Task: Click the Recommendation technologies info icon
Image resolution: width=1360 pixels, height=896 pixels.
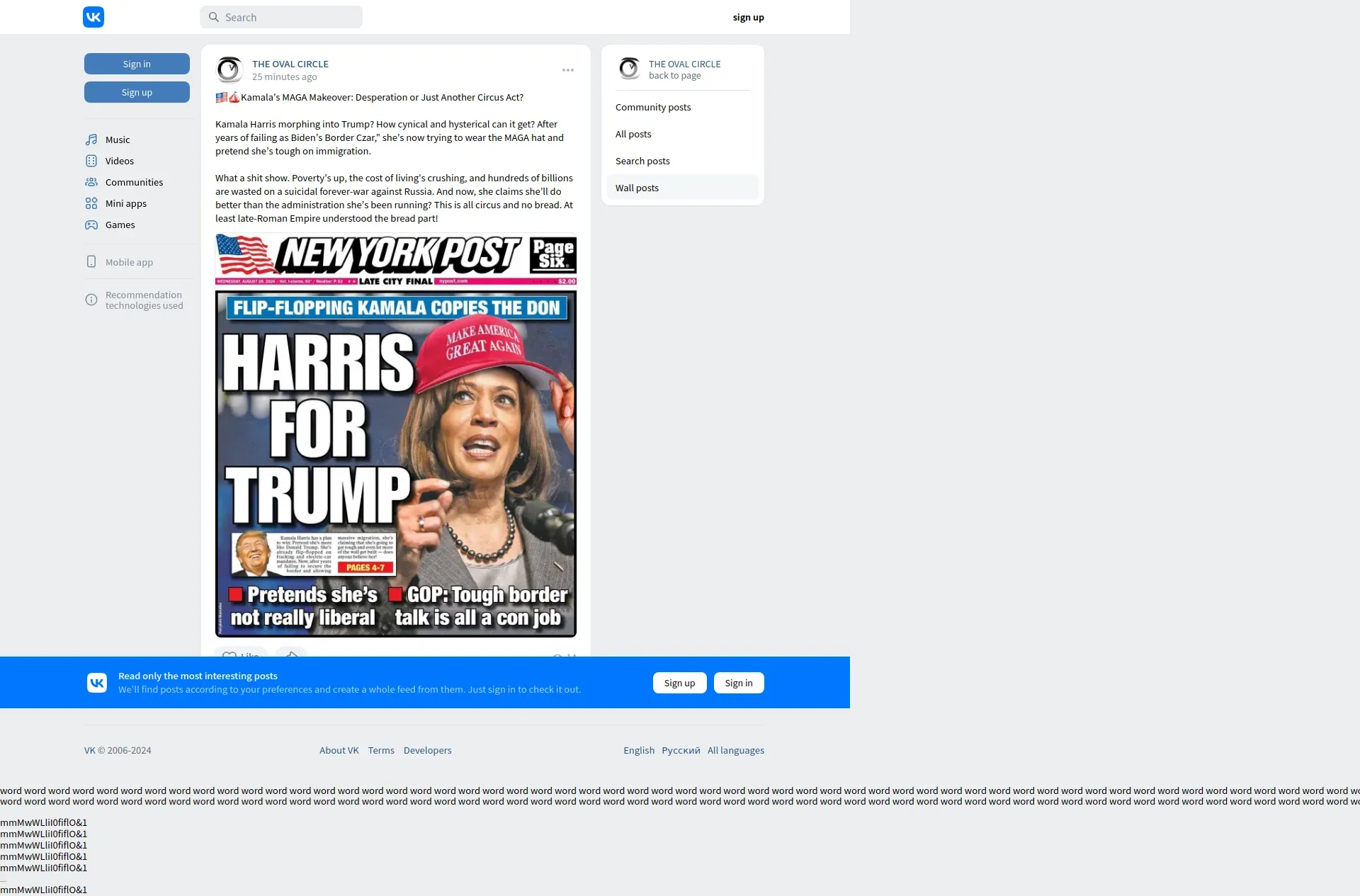Action: pyautogui.click(x=91, y=300)
